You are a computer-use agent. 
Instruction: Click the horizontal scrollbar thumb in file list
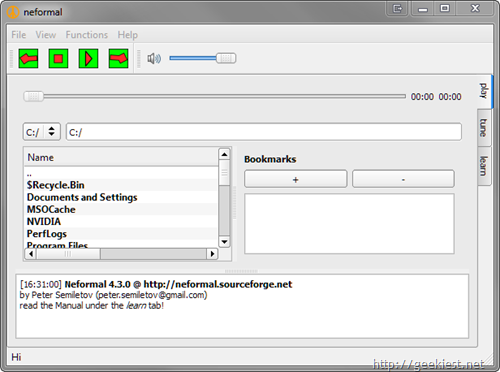(x=68, y=254)
